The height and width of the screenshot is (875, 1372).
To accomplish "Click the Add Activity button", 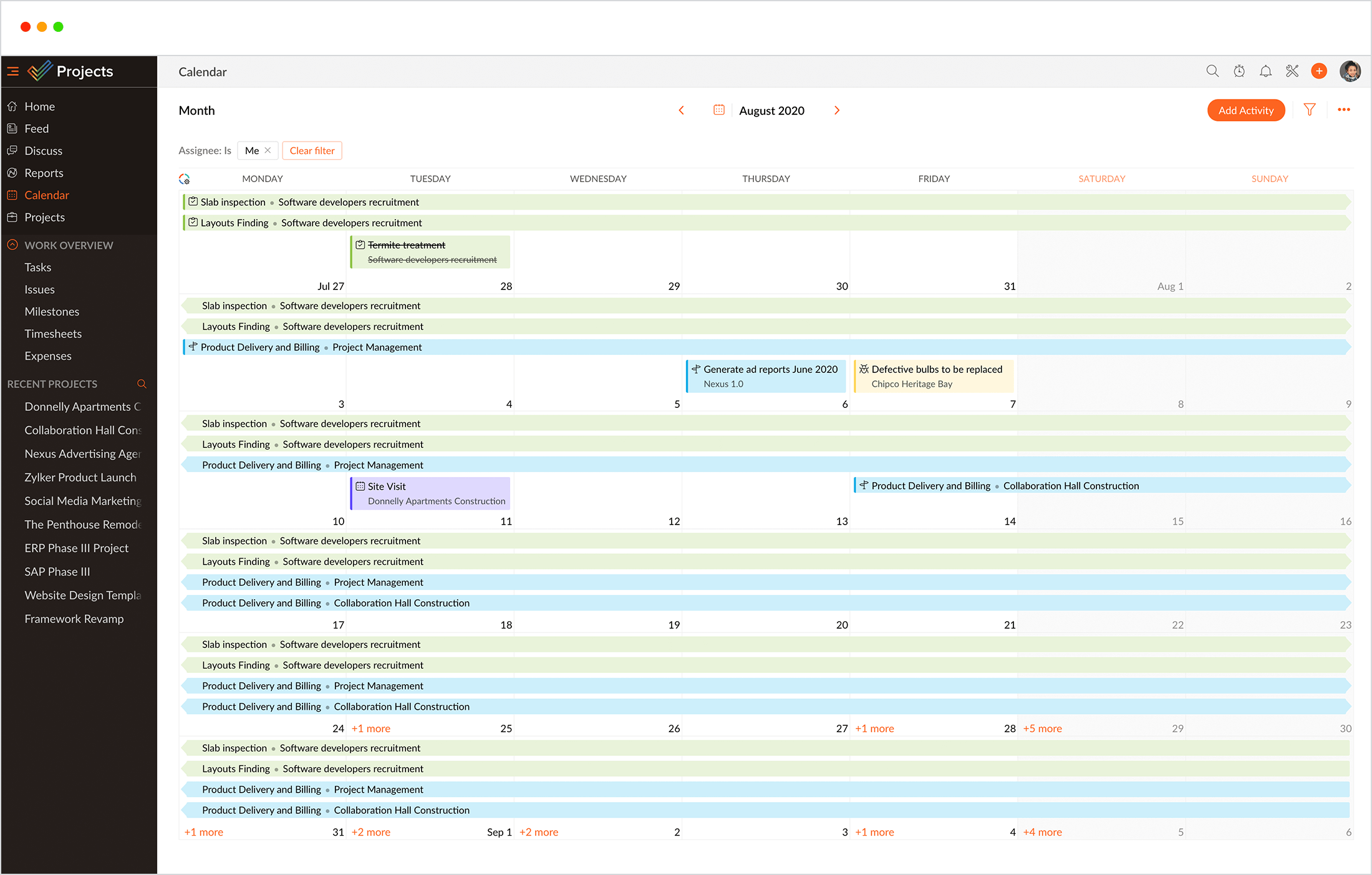I will (1246, 111).
